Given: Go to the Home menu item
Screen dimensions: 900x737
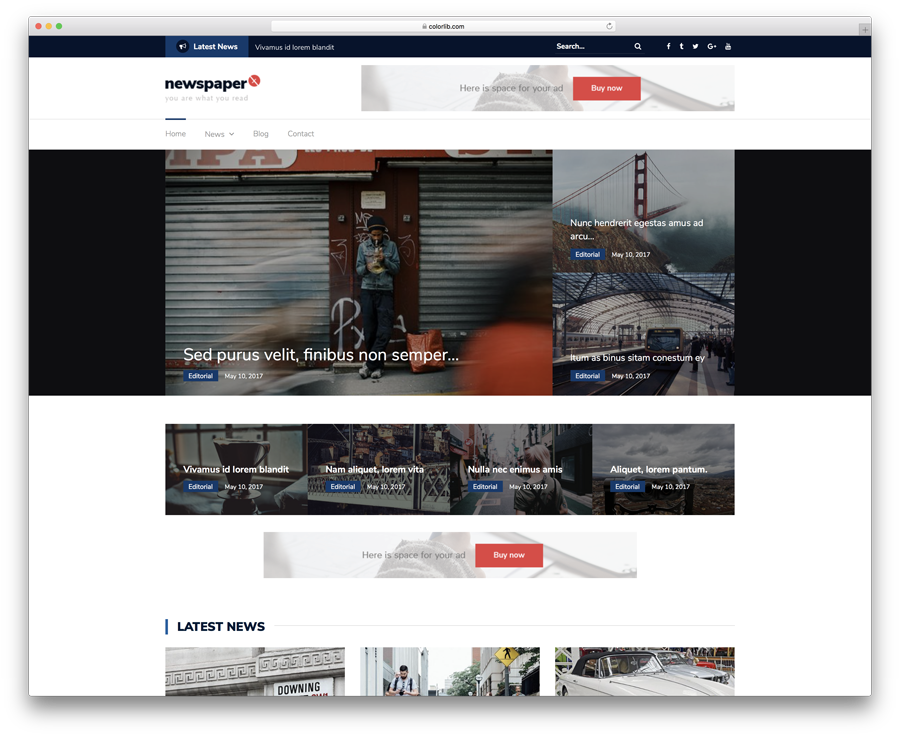Looking at the screenshot, I should 175,134.
